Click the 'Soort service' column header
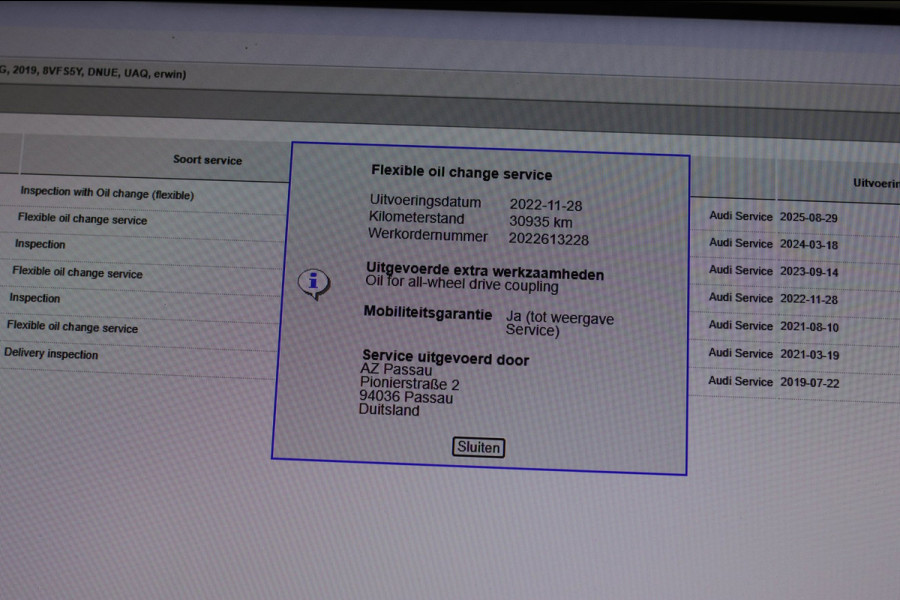Viewport: 900px width, 600px height. tap(207, 160)
